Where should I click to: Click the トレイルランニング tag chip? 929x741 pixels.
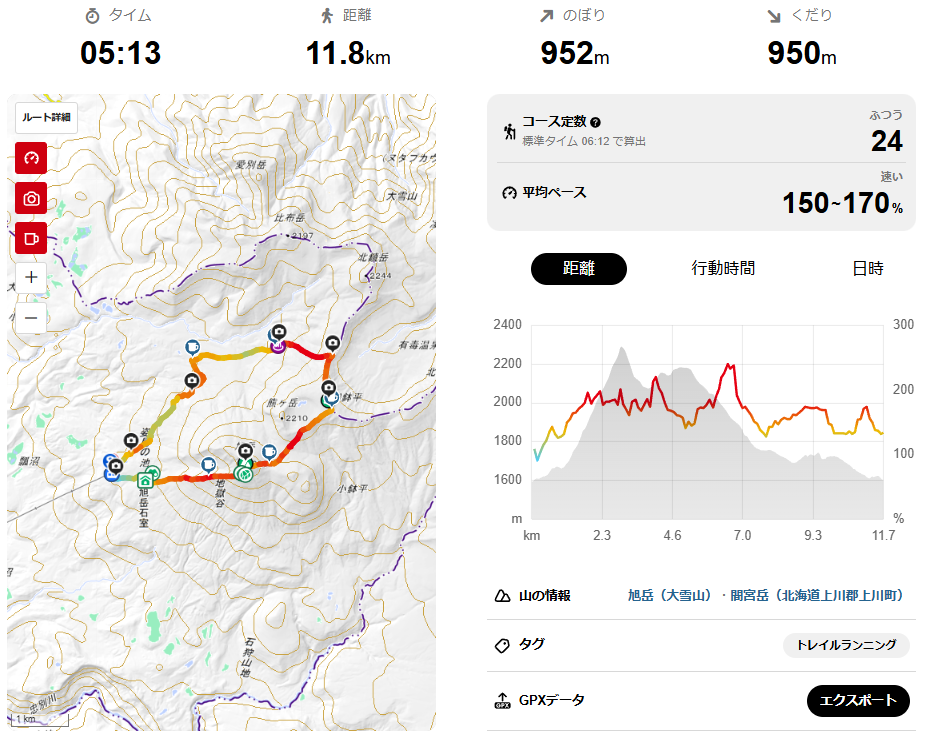(846, 645)
